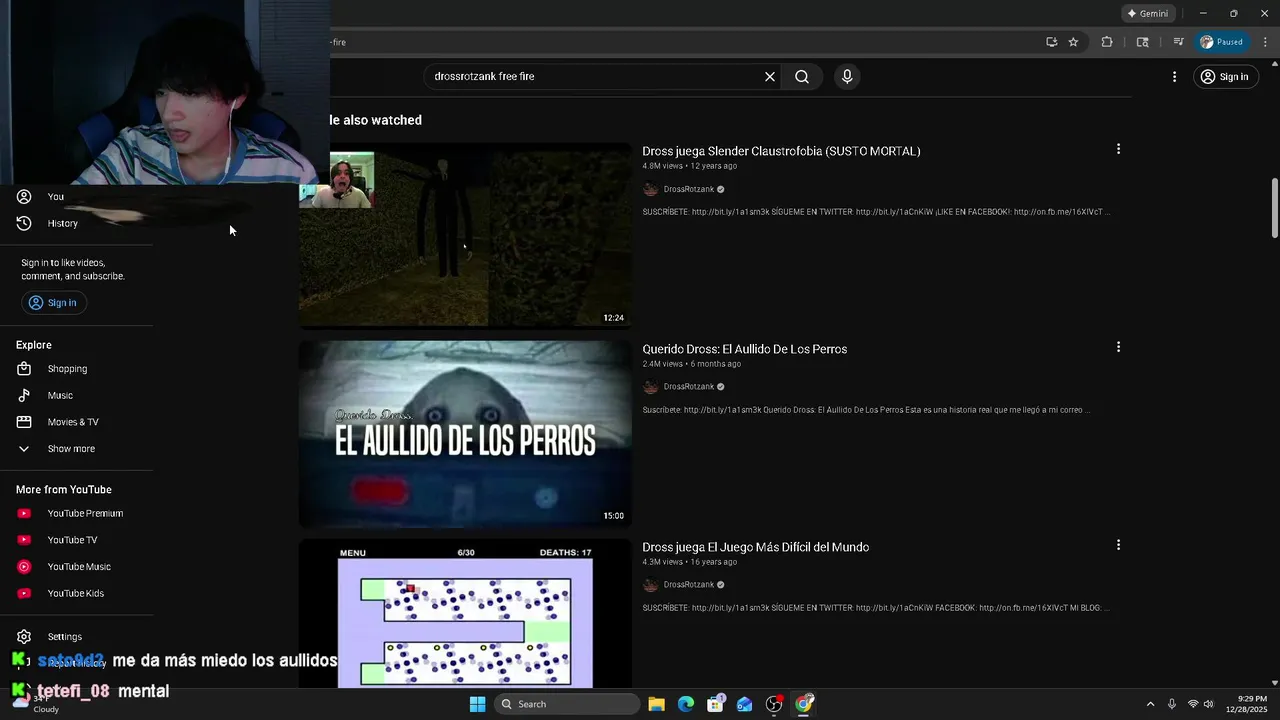Click the sidebar Sign in button
This screenshot has height=720, width=1280.
(53, 303)
